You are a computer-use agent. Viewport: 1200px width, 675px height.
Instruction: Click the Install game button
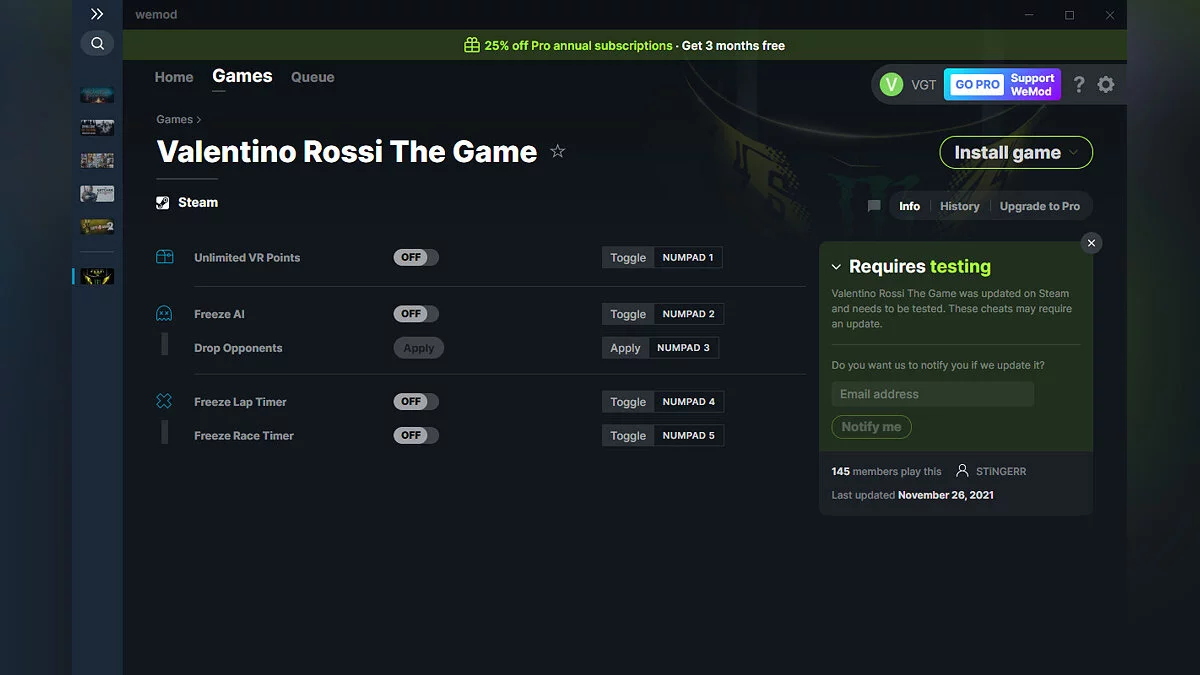1016,153
